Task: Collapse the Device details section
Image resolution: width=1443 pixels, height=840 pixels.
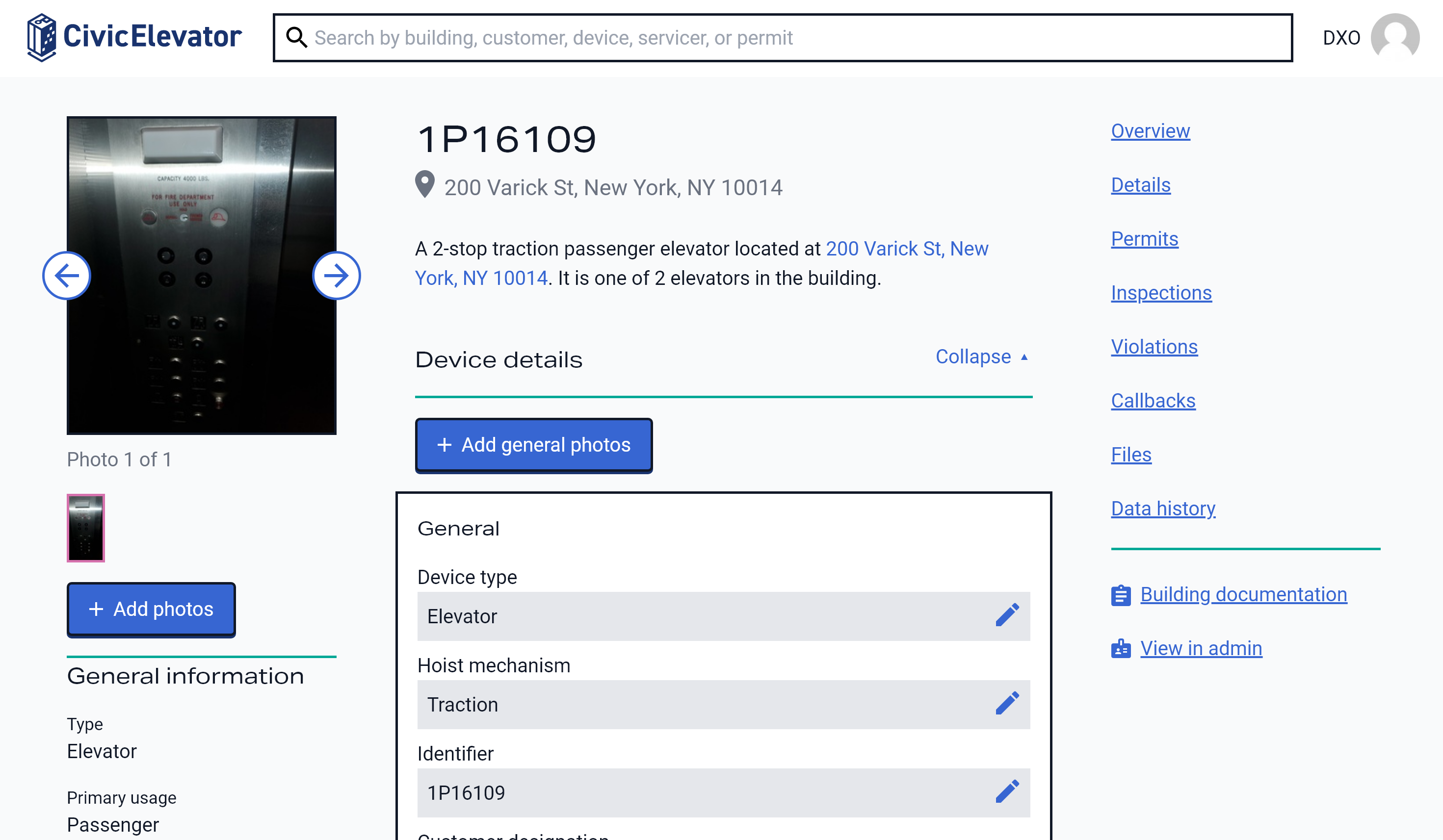Action: pos(982,357)
